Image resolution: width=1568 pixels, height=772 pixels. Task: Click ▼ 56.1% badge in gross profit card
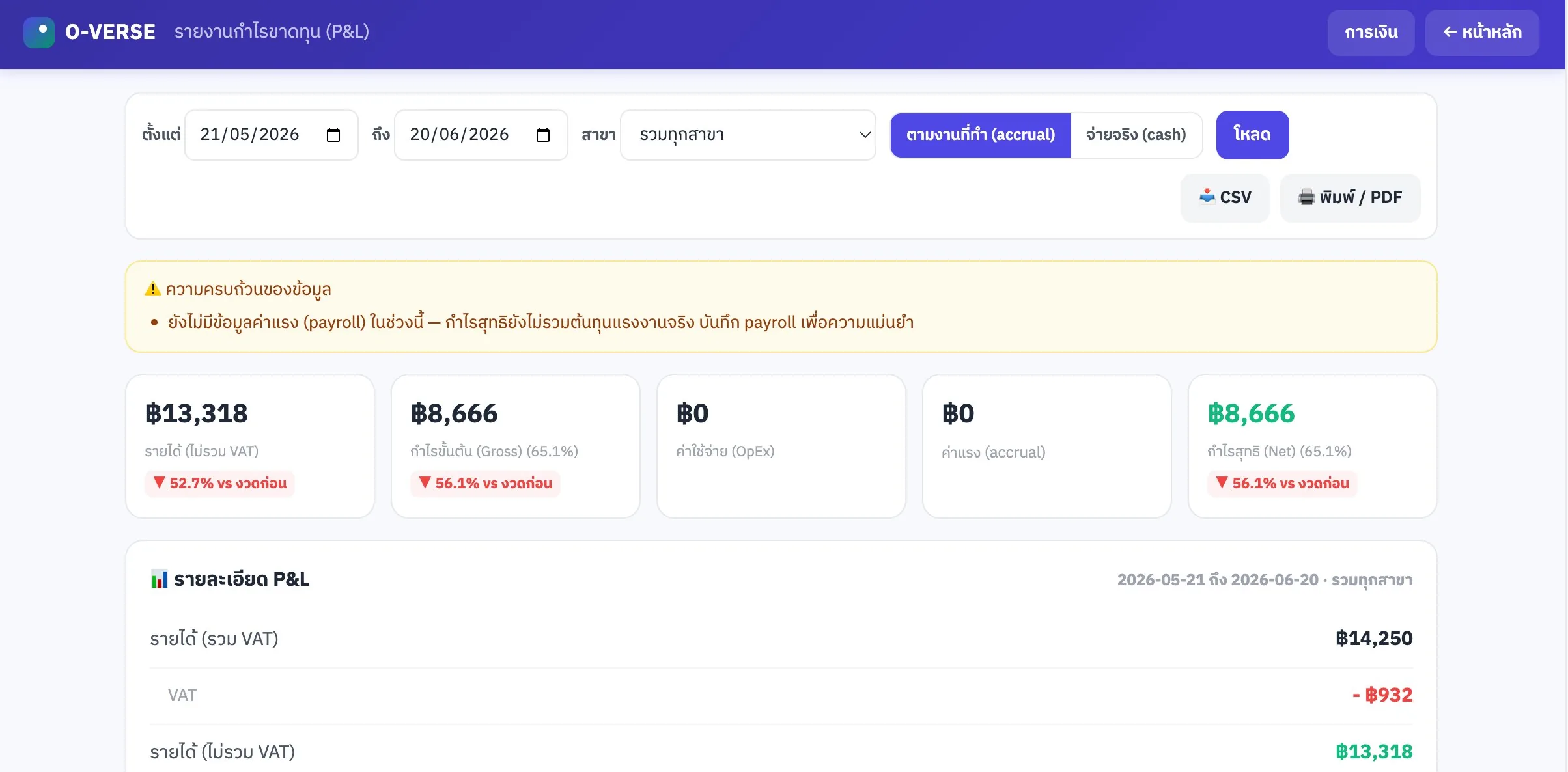[x=486, y=483]
